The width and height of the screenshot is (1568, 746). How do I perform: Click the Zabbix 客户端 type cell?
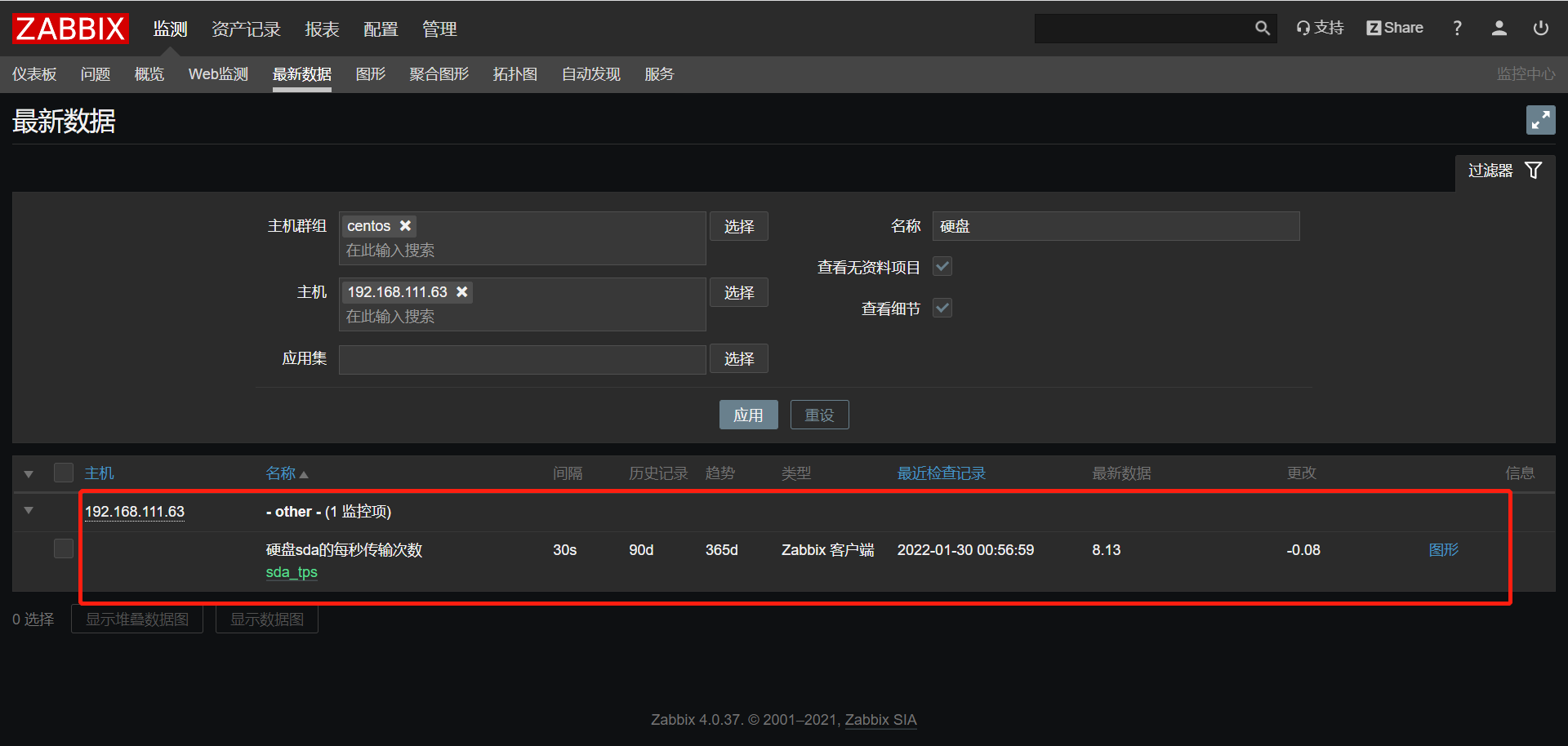point(827,550)
